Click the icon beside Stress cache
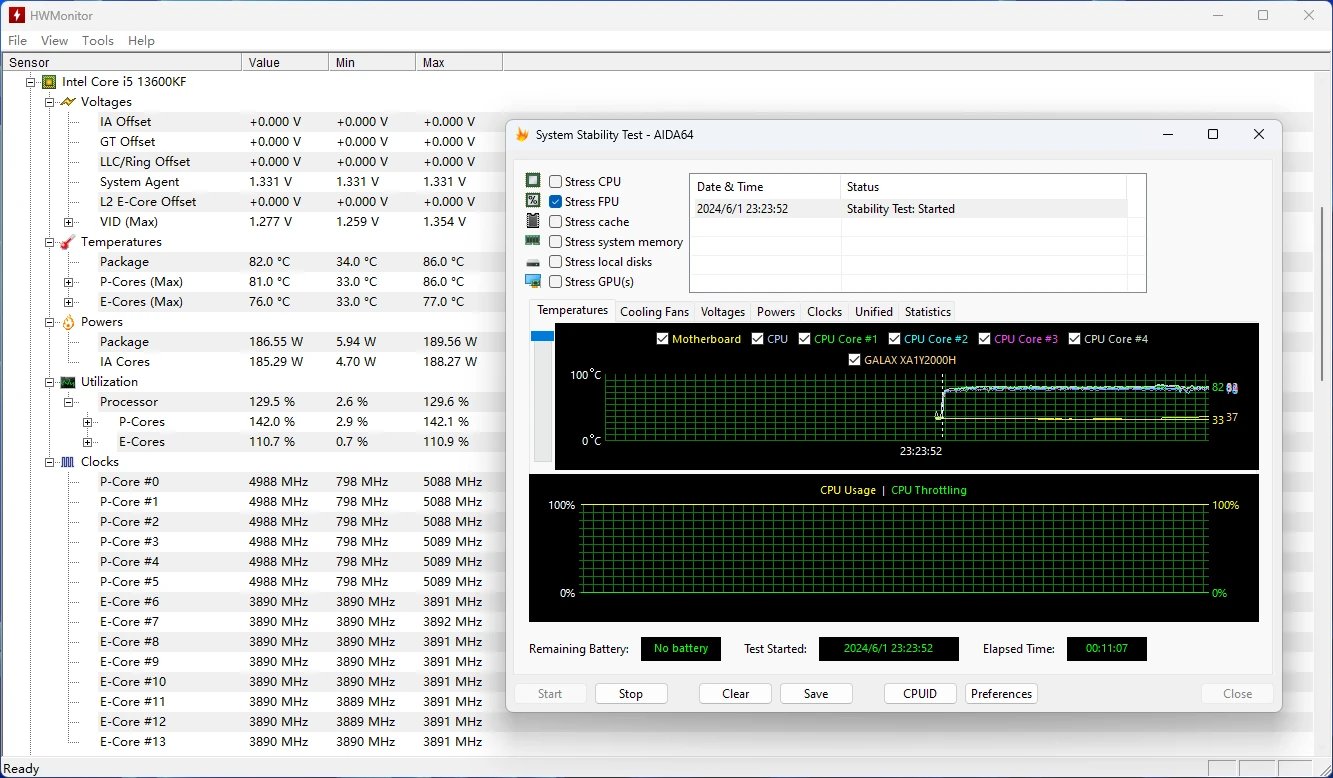The height and width of the screenshot is (778, 1333). coord(533,221)
